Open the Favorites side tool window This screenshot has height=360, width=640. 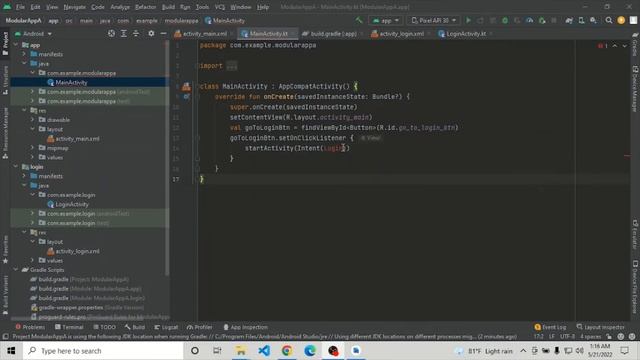point(5,250)
